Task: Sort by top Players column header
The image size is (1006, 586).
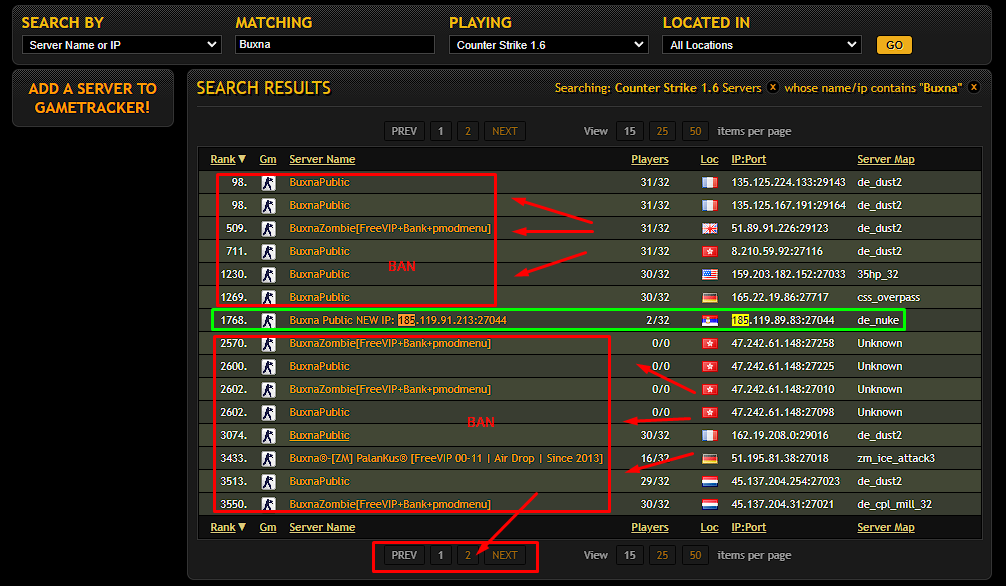Action: coord(650,159)
